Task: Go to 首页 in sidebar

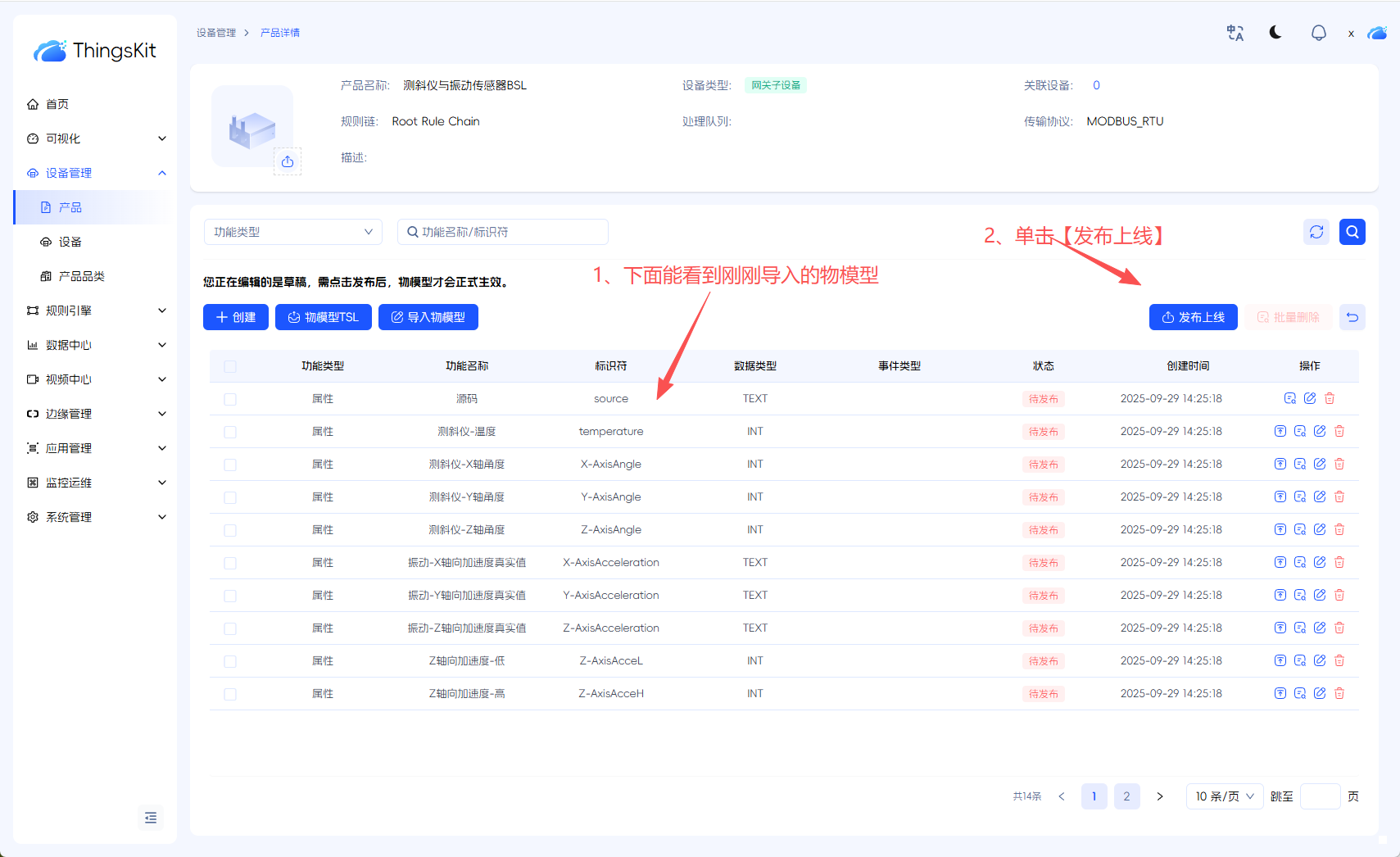Action: [57, 104]
